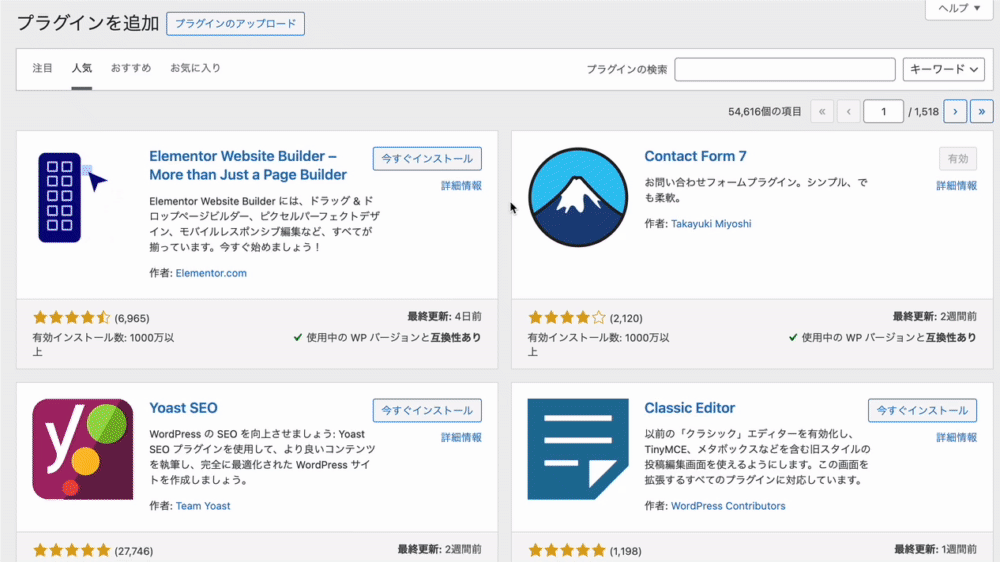This screenshot has height=562, width=1000.
Task: Open 詳細情報 for Elementor
Action: 461,186
